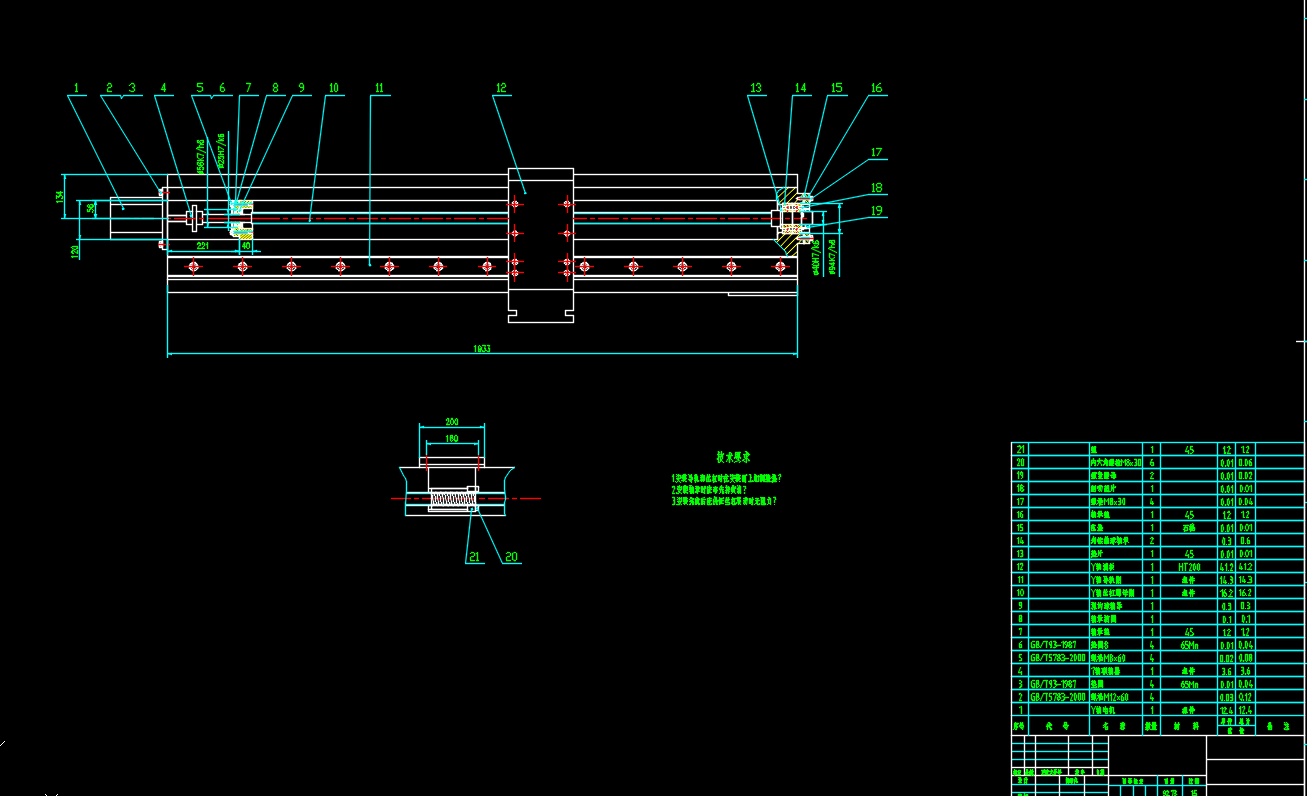The width and height of the screenshot is (1307, 796).
Task: Click the 134 vertical dimension at left
Action: coord(60,195)
